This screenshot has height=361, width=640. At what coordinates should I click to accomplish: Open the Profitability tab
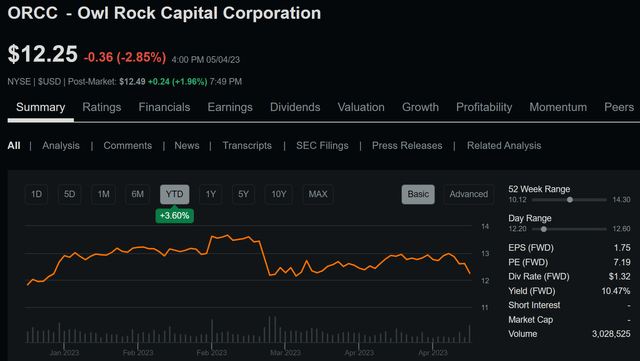[484, 107]
